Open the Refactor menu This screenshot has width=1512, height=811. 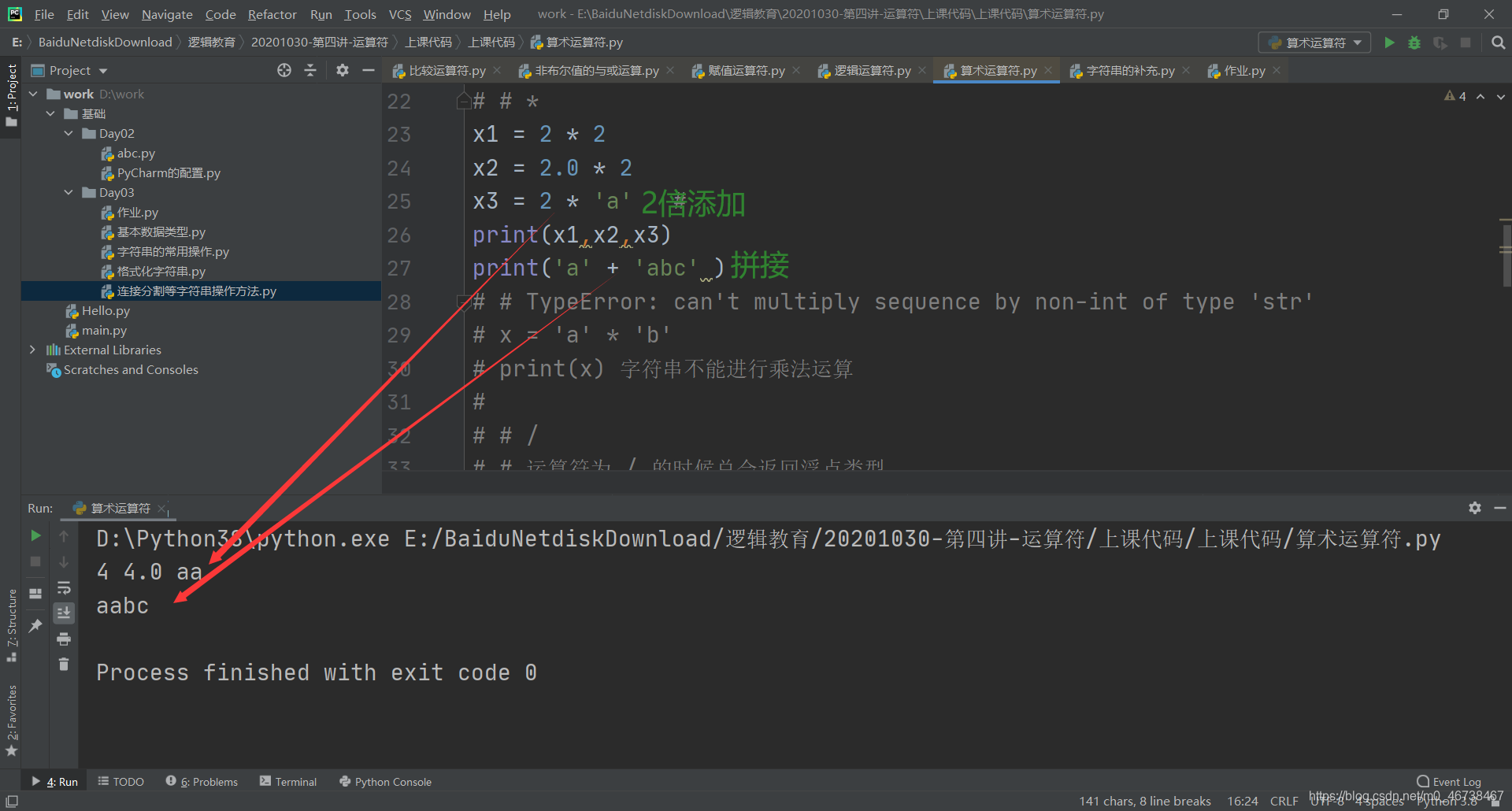[272, 14]
